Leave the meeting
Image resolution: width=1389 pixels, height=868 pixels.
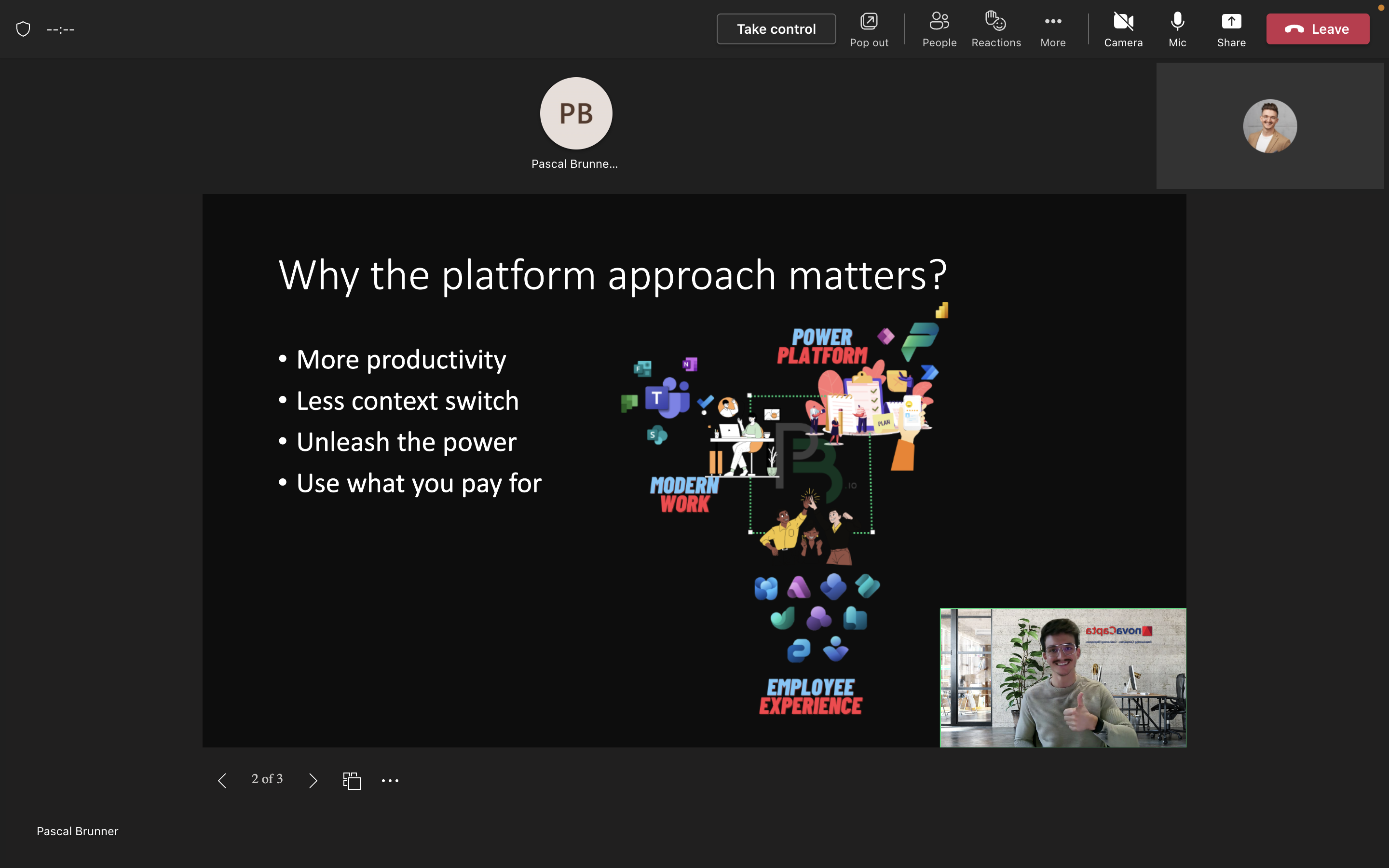(1317, 29)
